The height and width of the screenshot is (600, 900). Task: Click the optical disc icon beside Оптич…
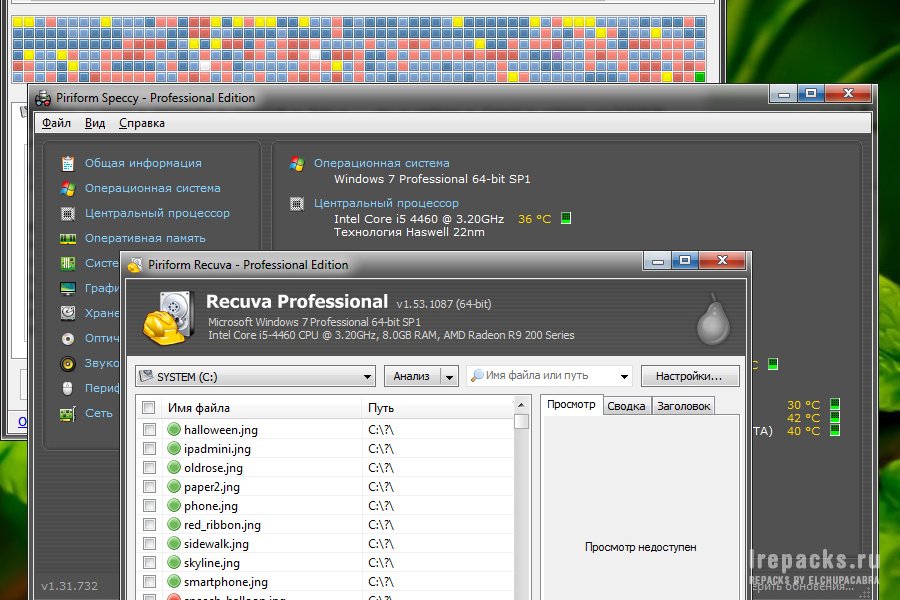68,339
